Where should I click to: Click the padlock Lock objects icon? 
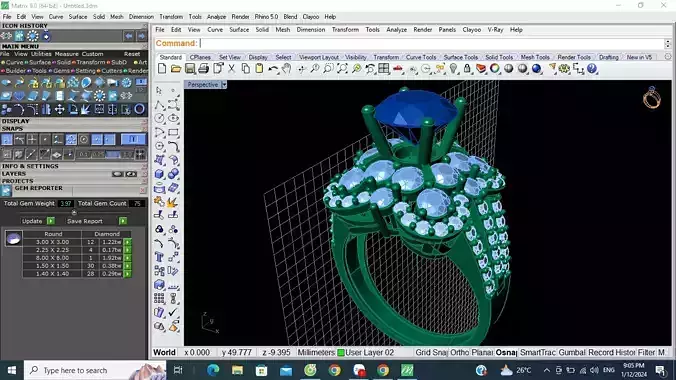click(x=467, y=69)
